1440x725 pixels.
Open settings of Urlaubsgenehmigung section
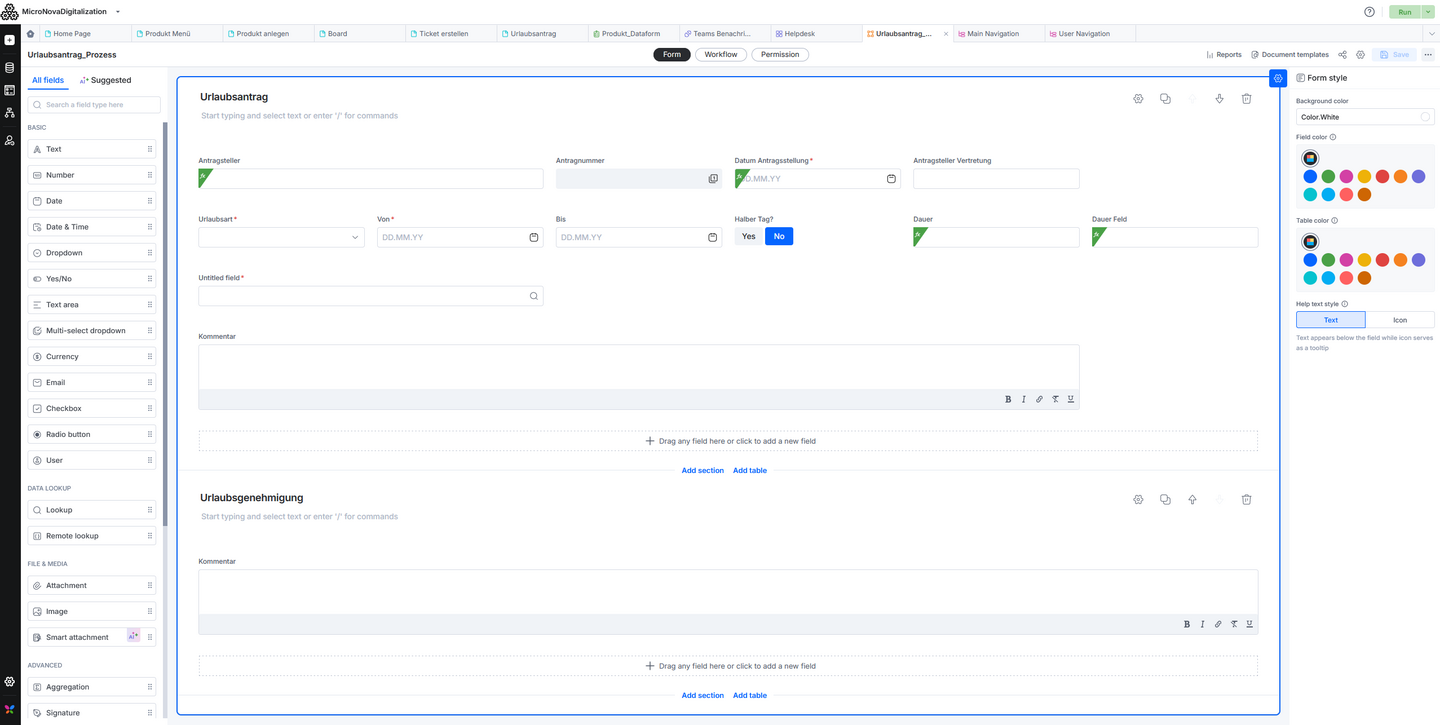pyautogui.click(x=1138, y=499)
